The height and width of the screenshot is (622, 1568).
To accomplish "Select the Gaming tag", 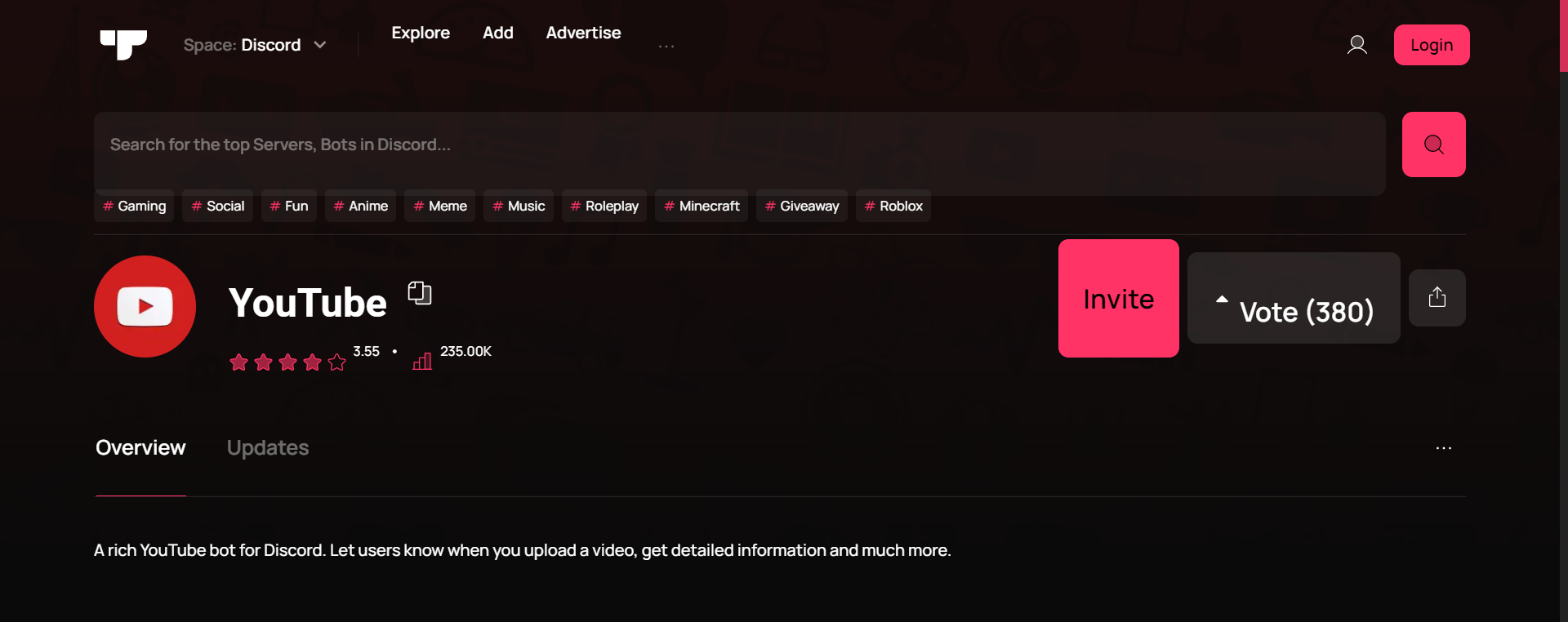I will coord(134,206).
